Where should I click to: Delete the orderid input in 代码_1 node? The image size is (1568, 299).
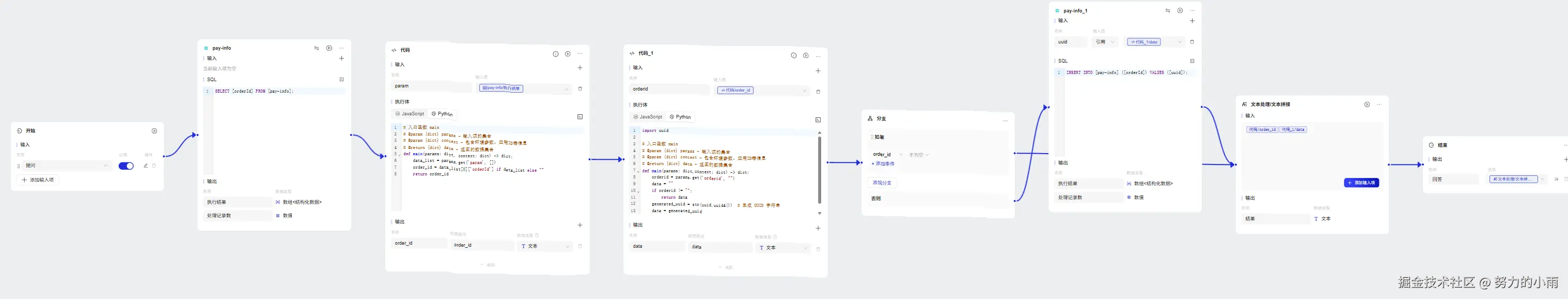(818, 92)
